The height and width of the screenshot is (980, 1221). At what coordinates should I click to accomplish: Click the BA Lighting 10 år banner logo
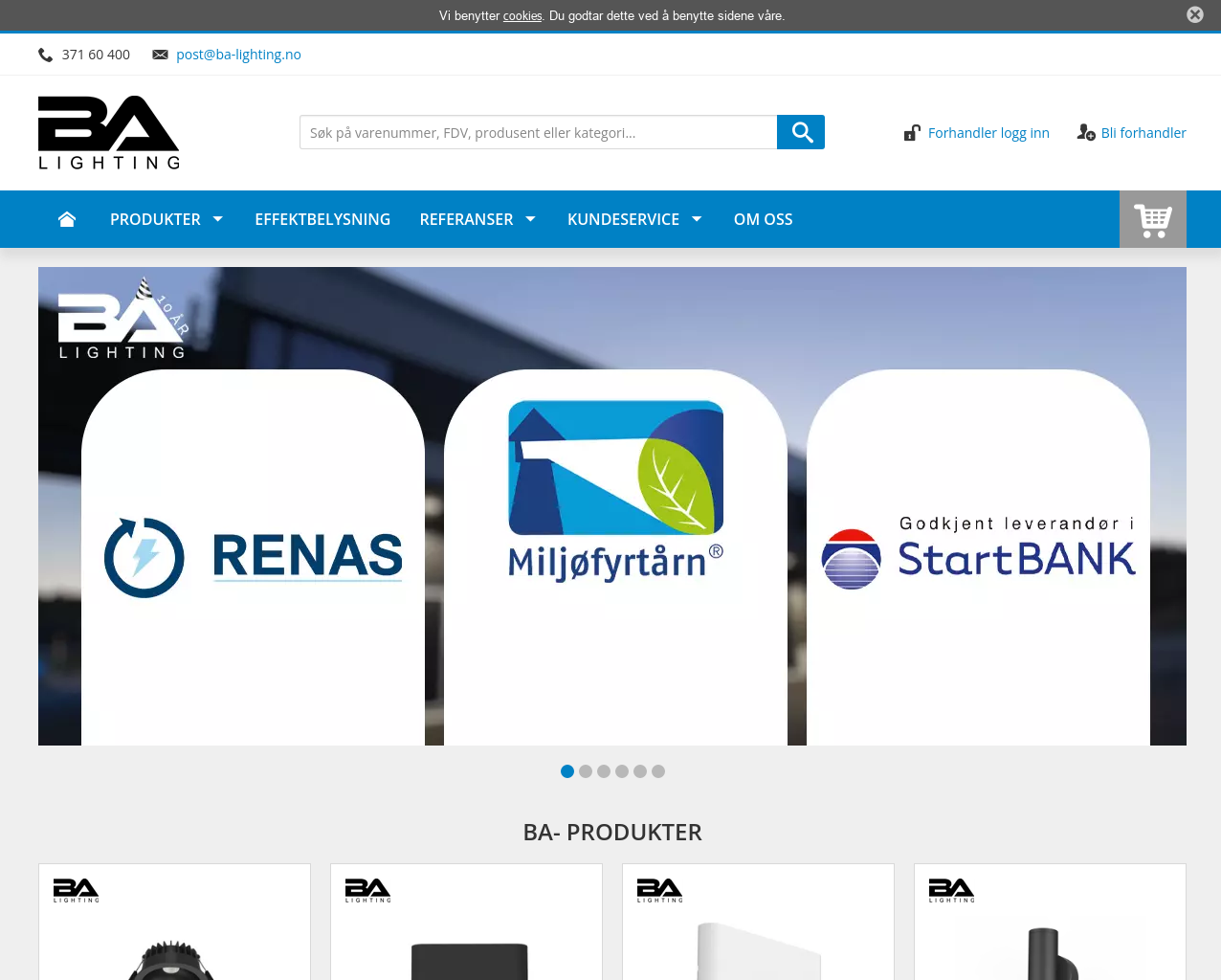123,320
